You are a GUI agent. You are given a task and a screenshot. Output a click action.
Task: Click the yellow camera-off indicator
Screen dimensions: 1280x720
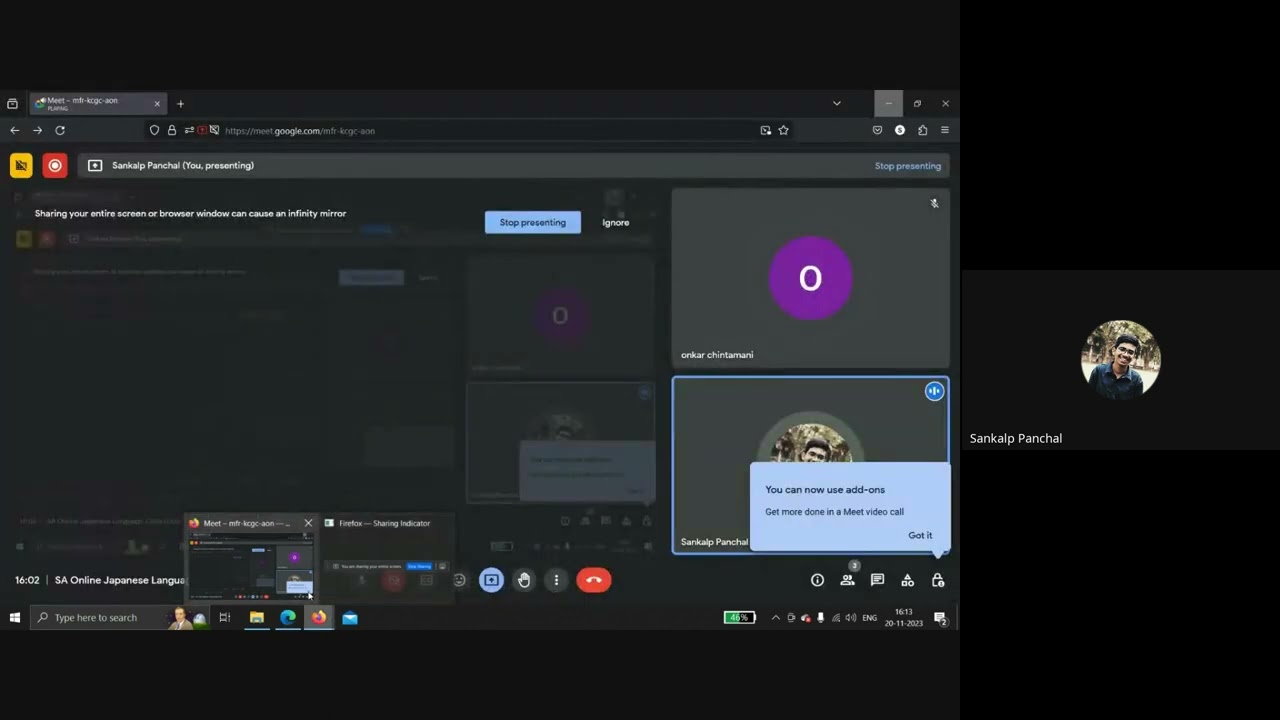point(21,166)
